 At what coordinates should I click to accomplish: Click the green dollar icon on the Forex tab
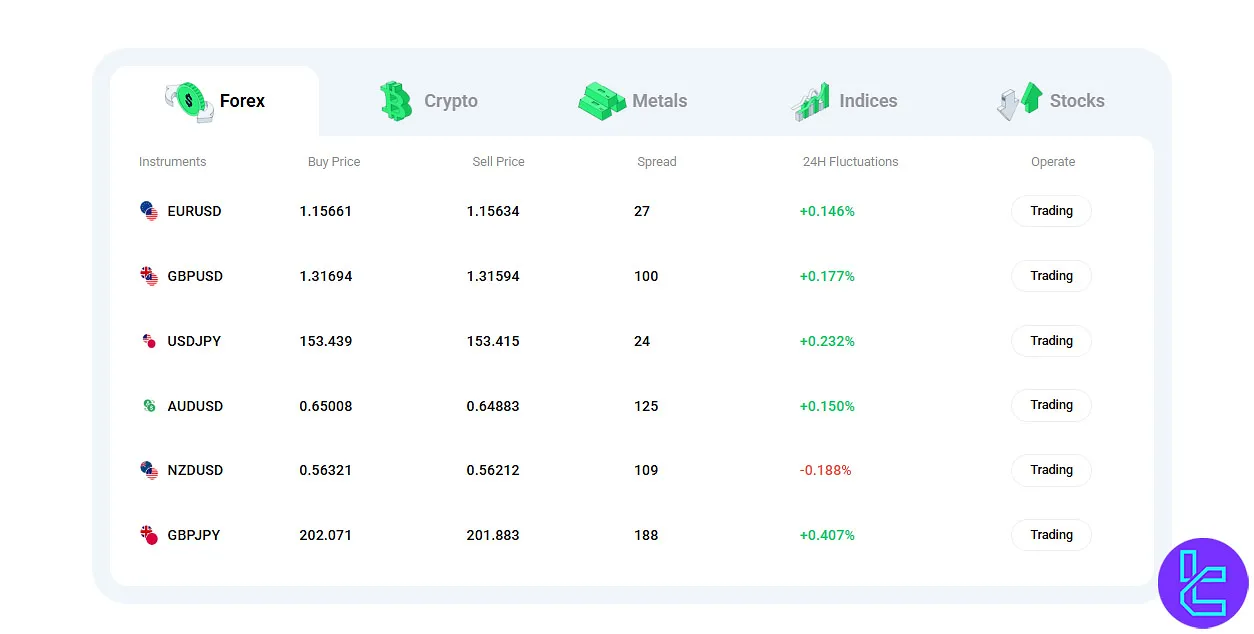tap(188, 99)
